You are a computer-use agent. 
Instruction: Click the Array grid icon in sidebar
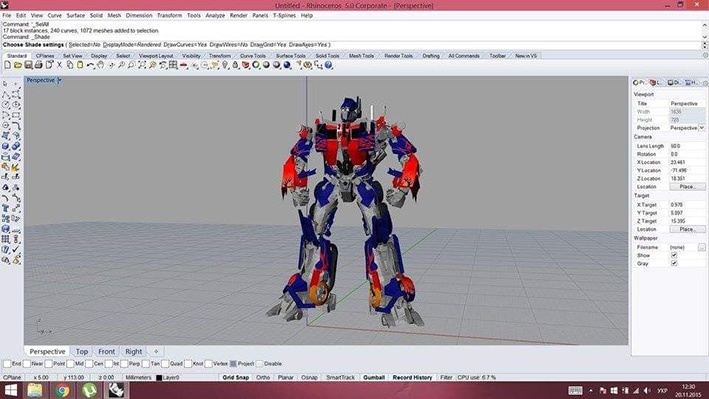tap(5, 239)
